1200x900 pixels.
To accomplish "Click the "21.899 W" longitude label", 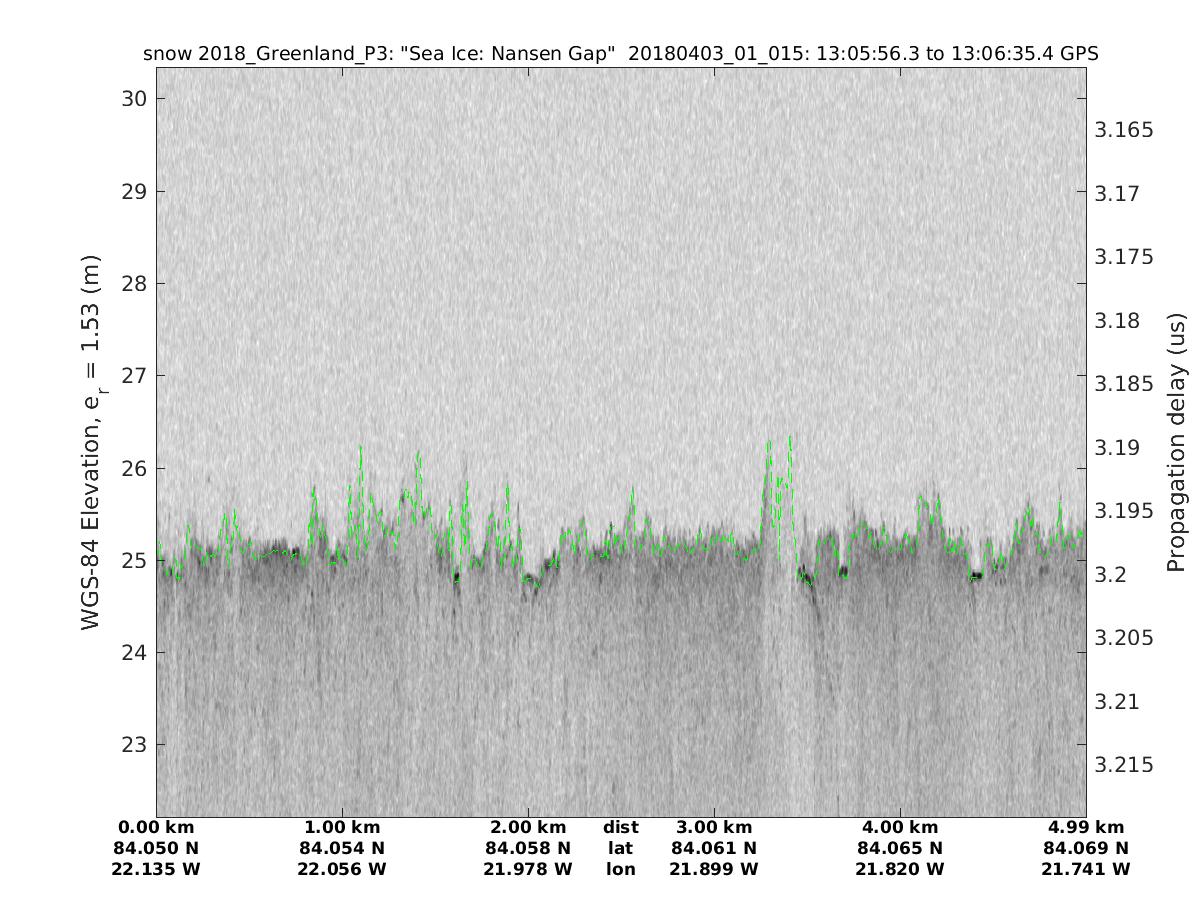I will 714,869.
